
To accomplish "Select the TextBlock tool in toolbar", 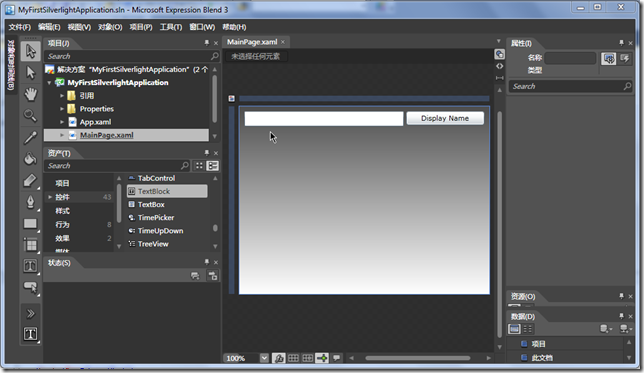I will pos(30,266).
